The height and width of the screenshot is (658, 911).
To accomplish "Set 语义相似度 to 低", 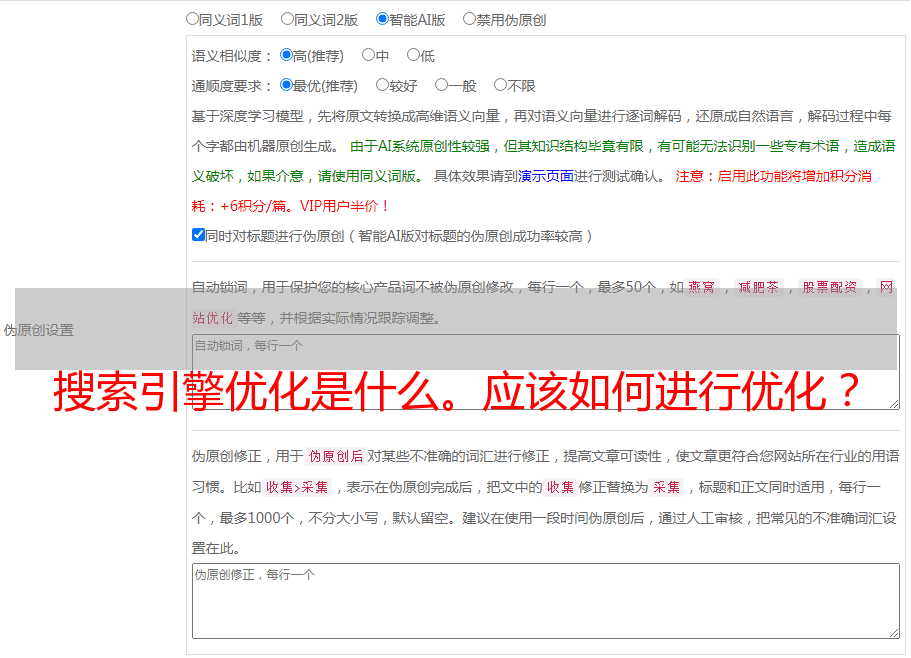I will (x=413, y=55).
